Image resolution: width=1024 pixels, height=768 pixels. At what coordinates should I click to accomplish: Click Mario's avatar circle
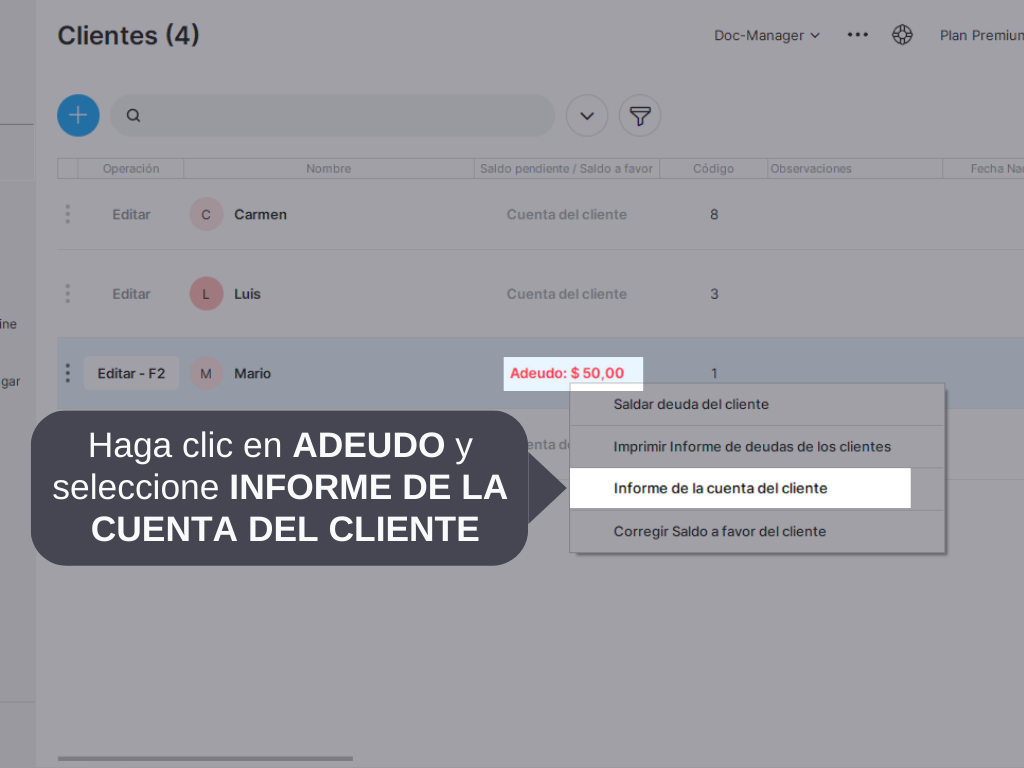[x=206, y=373]
